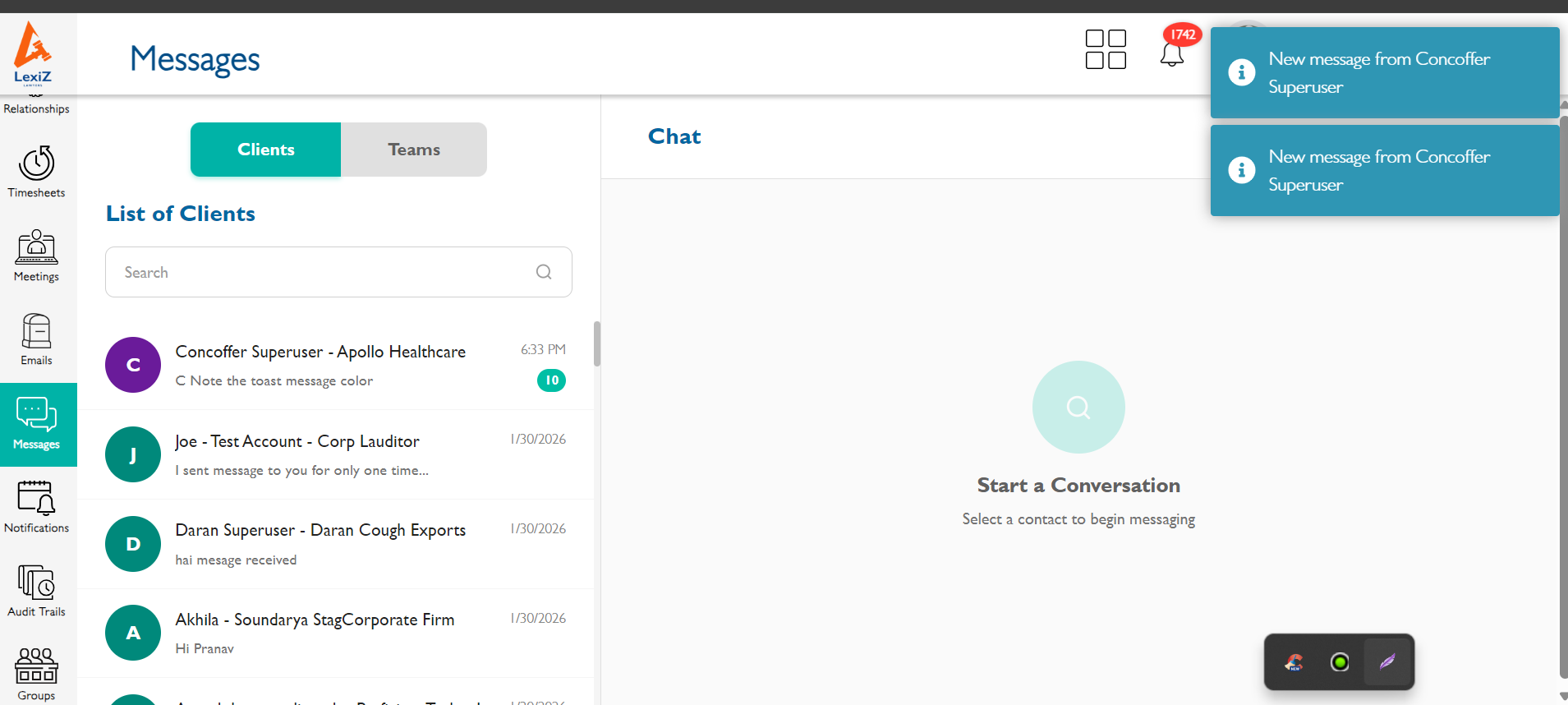
Task: Click the client list scrollbar
Action: pyautogui.click(x=597, y=343)
